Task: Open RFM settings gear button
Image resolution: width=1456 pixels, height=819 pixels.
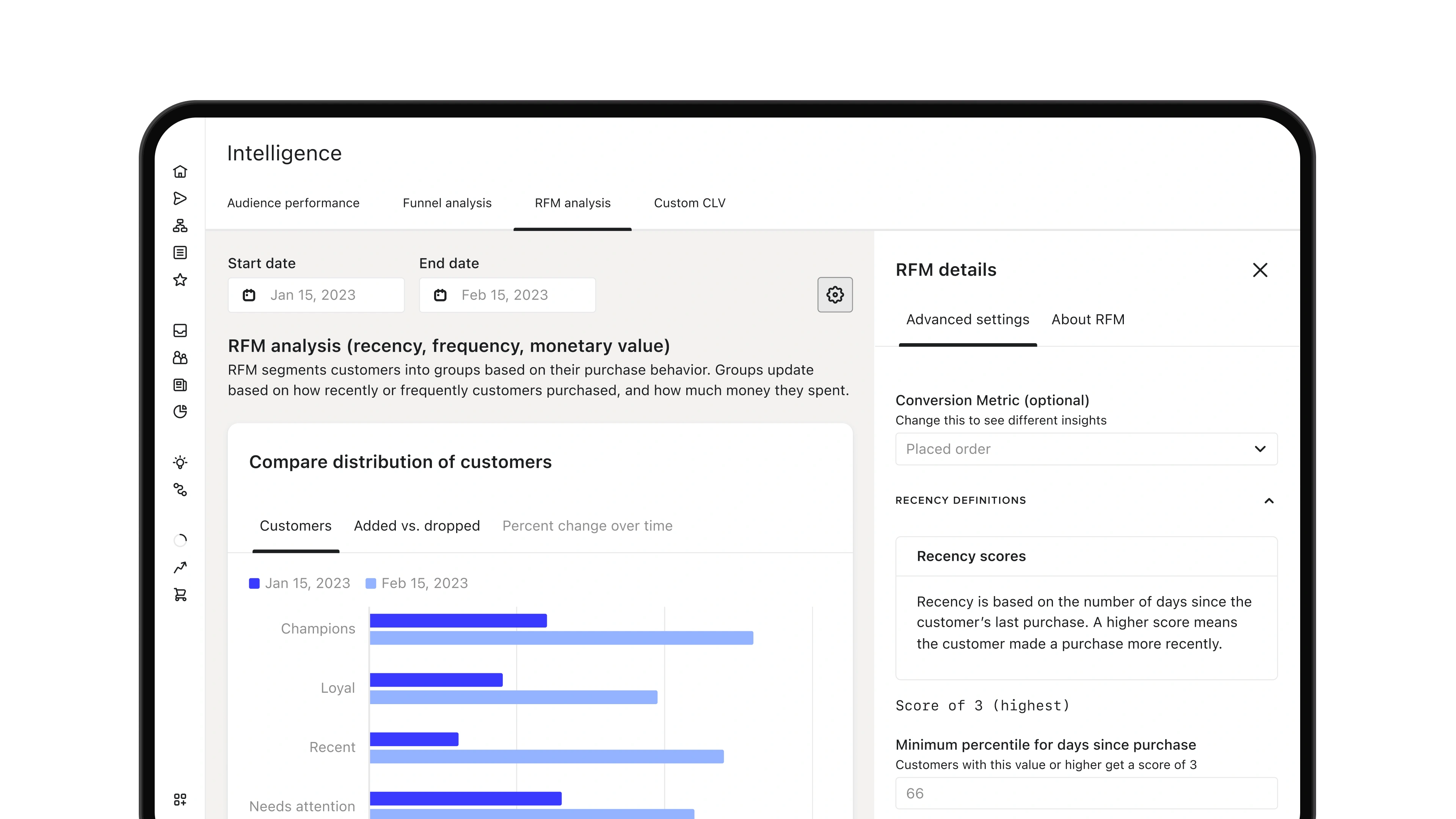Action: pos(835,295)
